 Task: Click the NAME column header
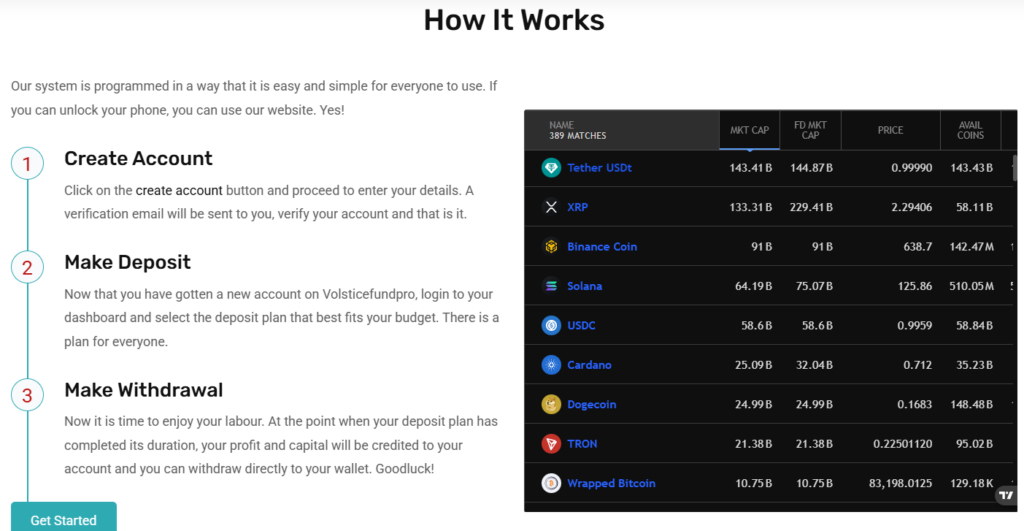pos(577,130)
